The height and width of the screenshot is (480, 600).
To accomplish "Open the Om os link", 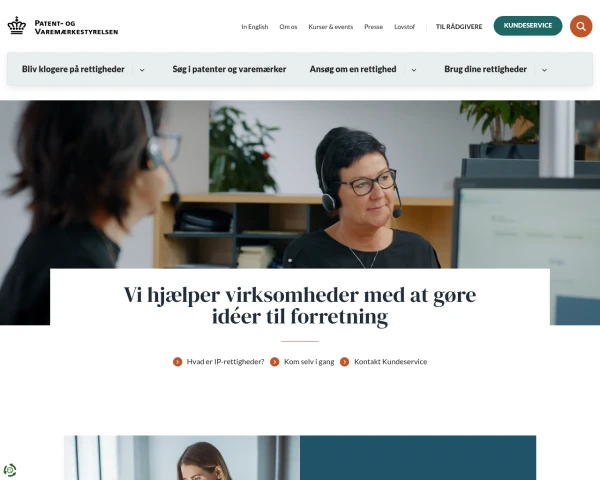I will (x=288, y=27).
